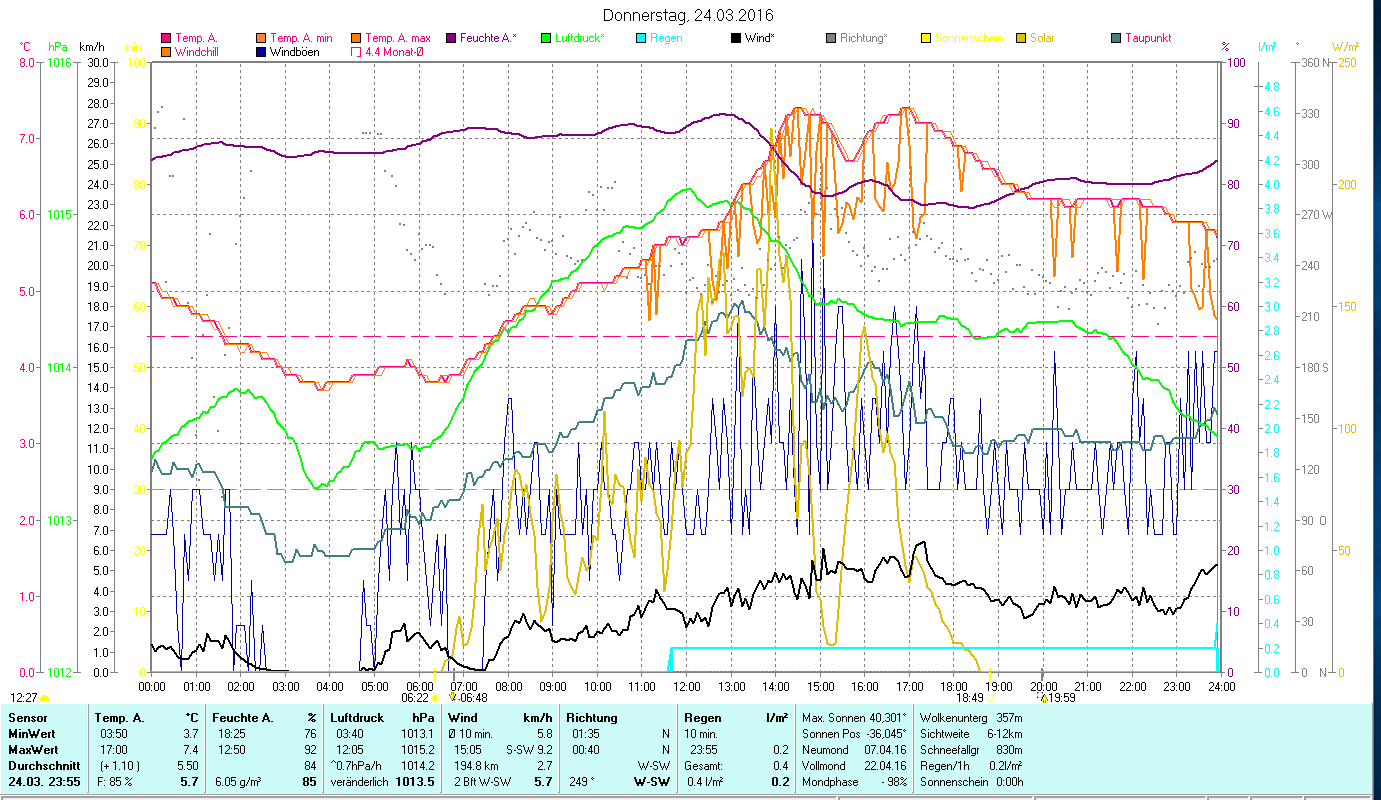This screenshot has width=1381, height=800.
Task: Click the Gesamt: rain total label
Action: [x=703, y=765]
